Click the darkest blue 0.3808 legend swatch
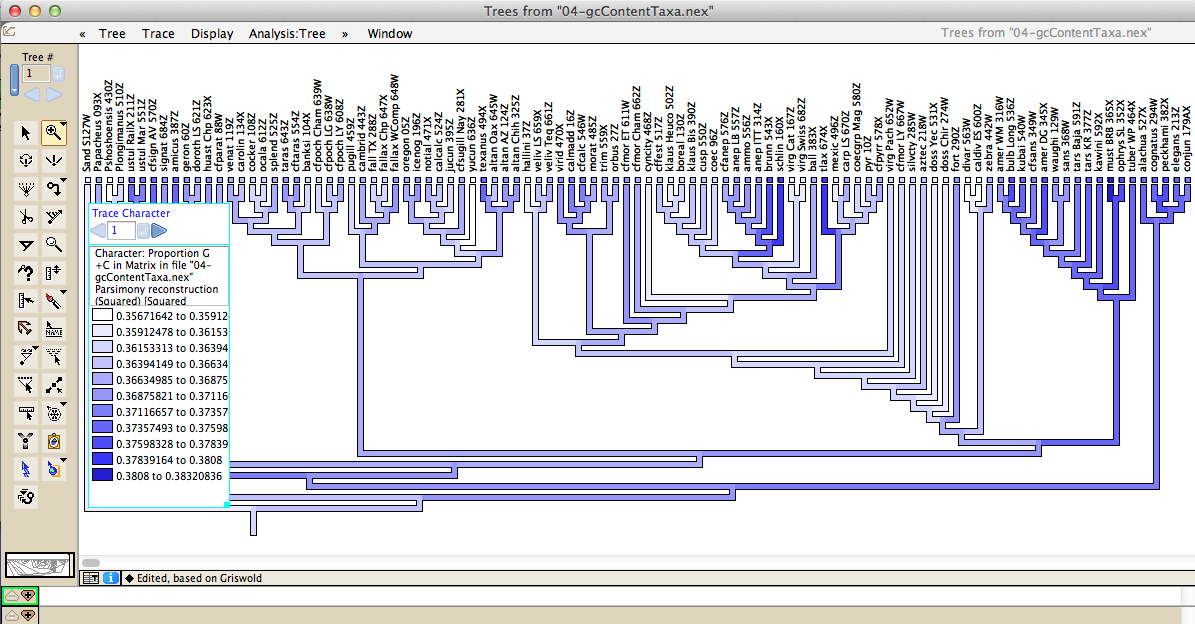The height and width of the screenshot is (624, 1195). 102,475
